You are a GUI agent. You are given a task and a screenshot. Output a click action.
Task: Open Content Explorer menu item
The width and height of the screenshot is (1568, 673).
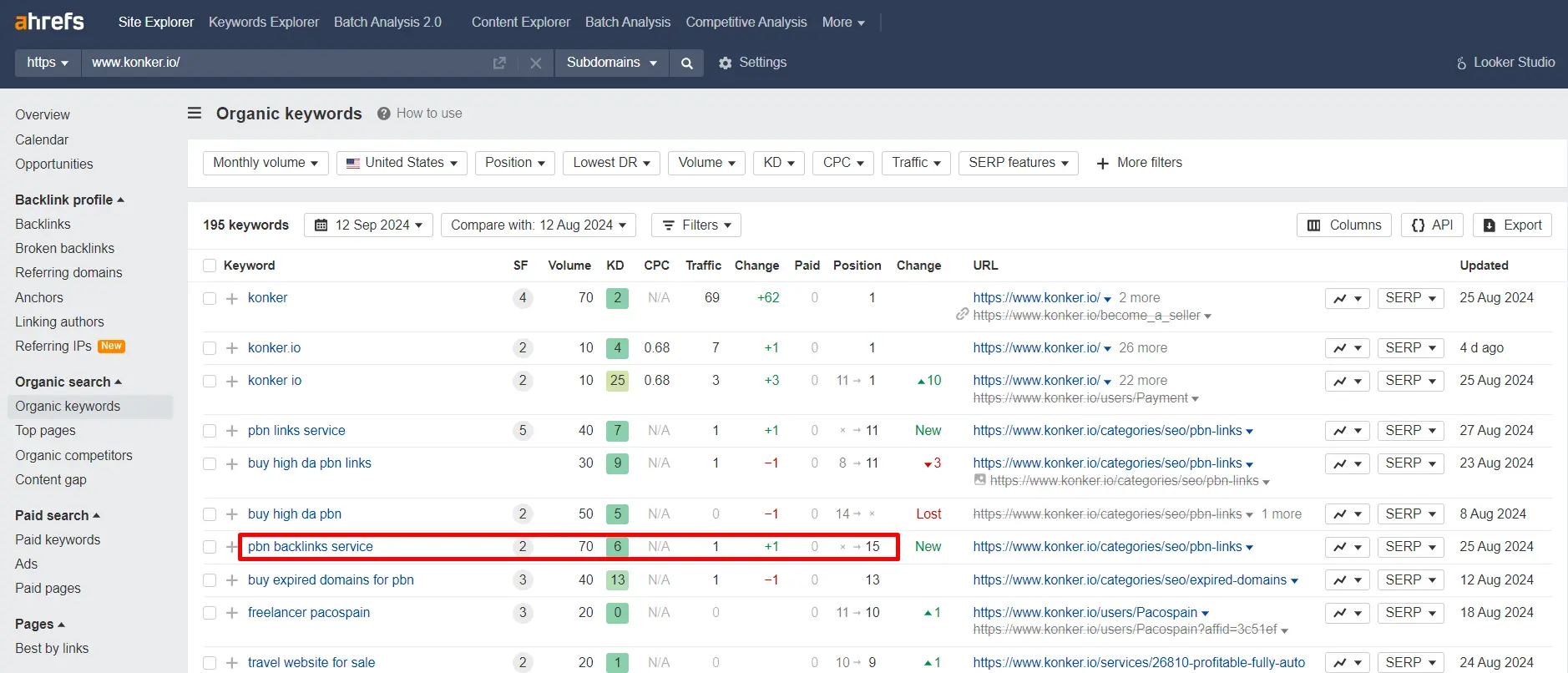click(x=521, y=23)
